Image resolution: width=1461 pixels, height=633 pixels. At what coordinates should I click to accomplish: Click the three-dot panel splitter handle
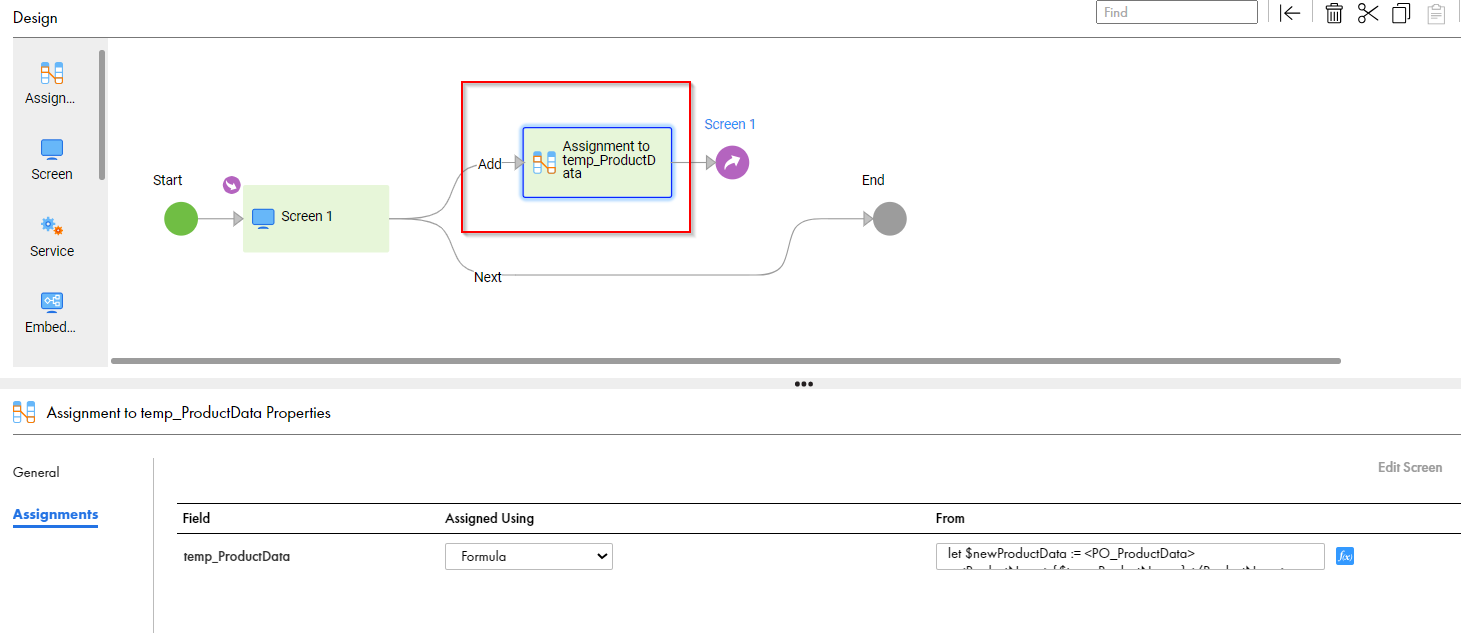tap(803, 383)
